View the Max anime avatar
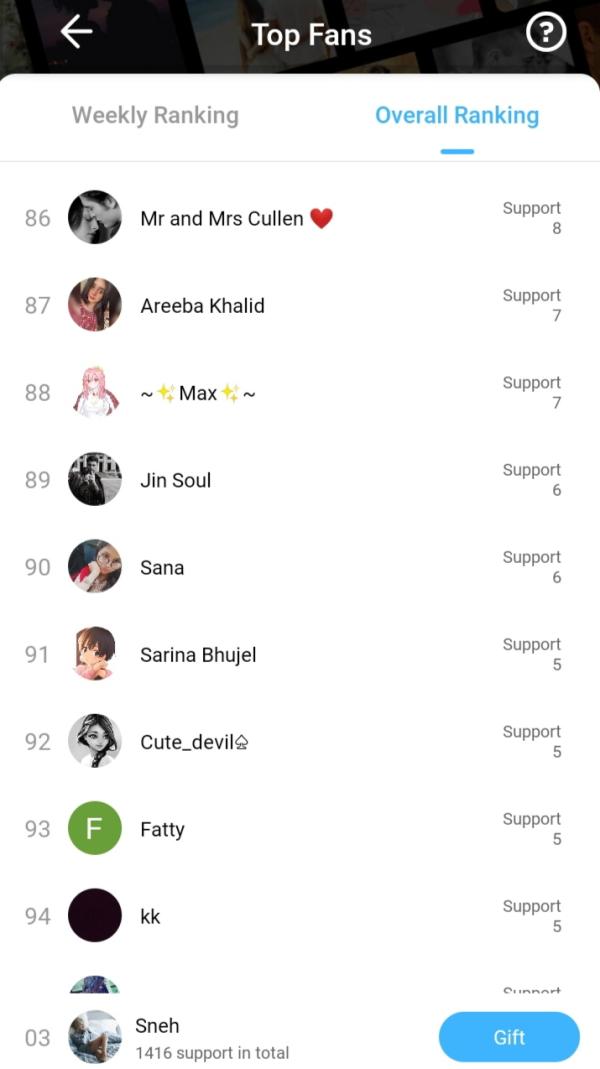The height and width of the screenshot is (1069, 600). tap(95, 392)
